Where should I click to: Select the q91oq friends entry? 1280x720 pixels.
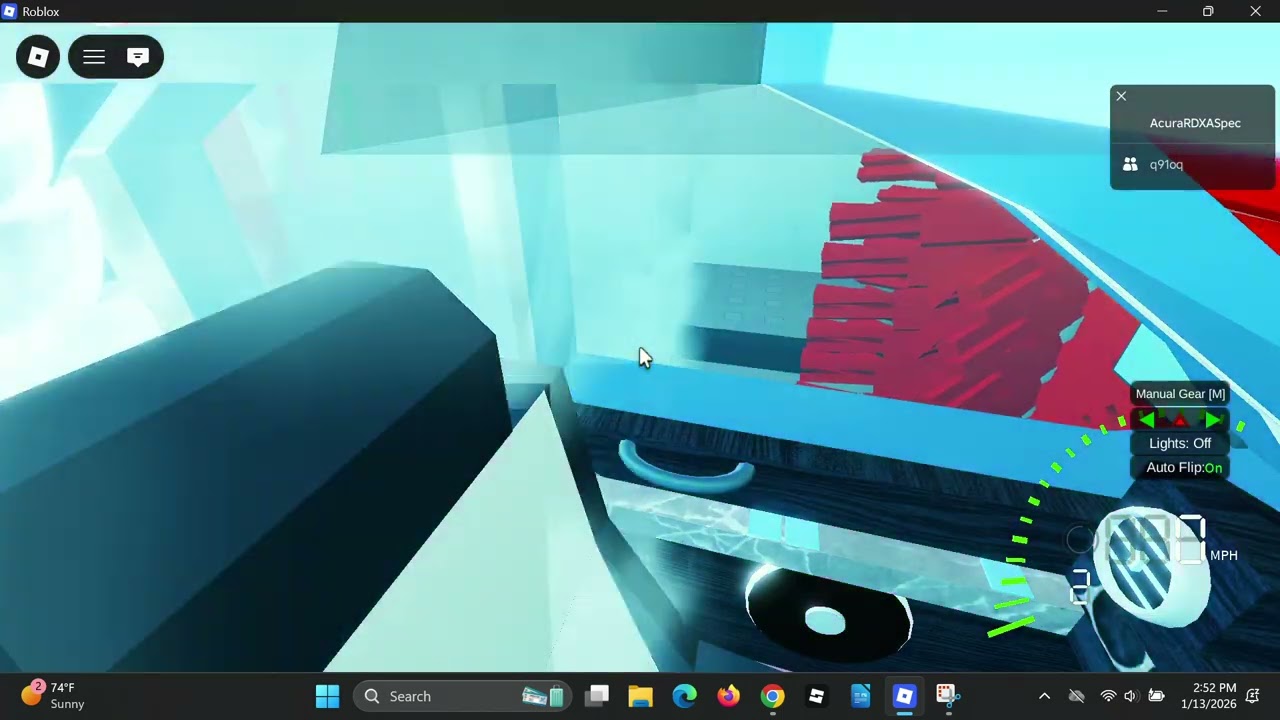(x=1193, y=165)
